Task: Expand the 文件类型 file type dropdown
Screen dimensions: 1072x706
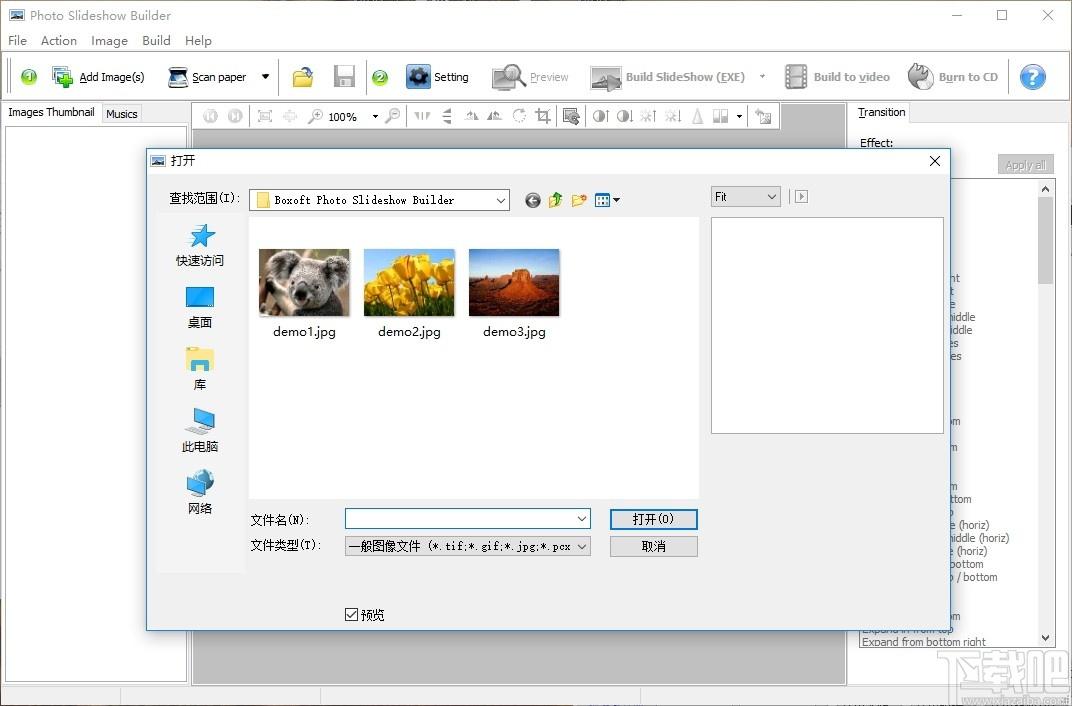Action: 582,546
